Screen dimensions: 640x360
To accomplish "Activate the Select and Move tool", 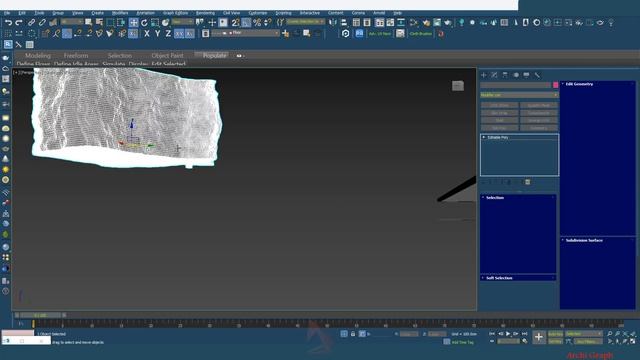I will [x=133, y=23].
